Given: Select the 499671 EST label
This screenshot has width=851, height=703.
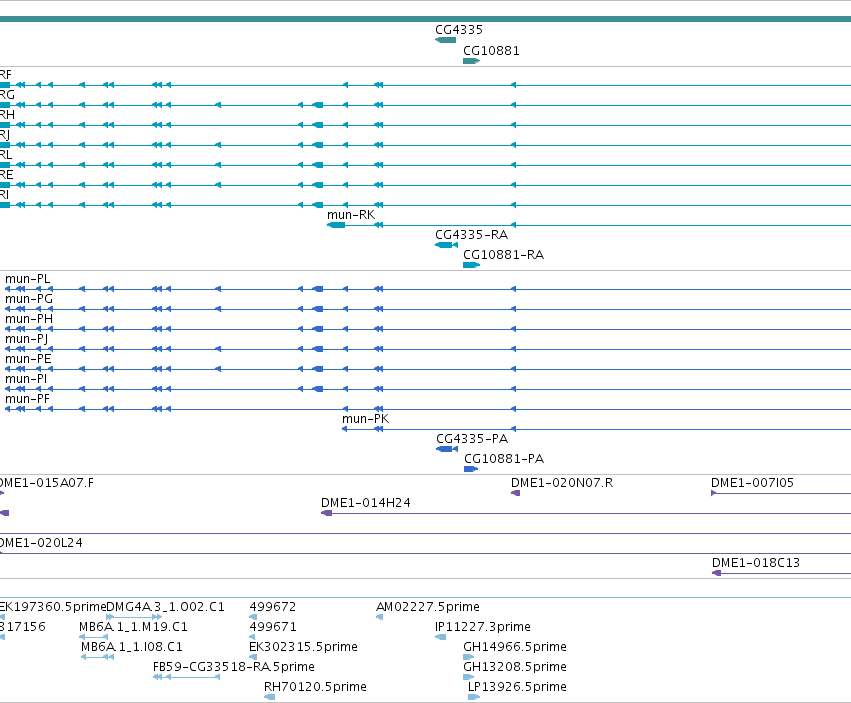Looking at the screenshot, I should click(x=273, y=627).
